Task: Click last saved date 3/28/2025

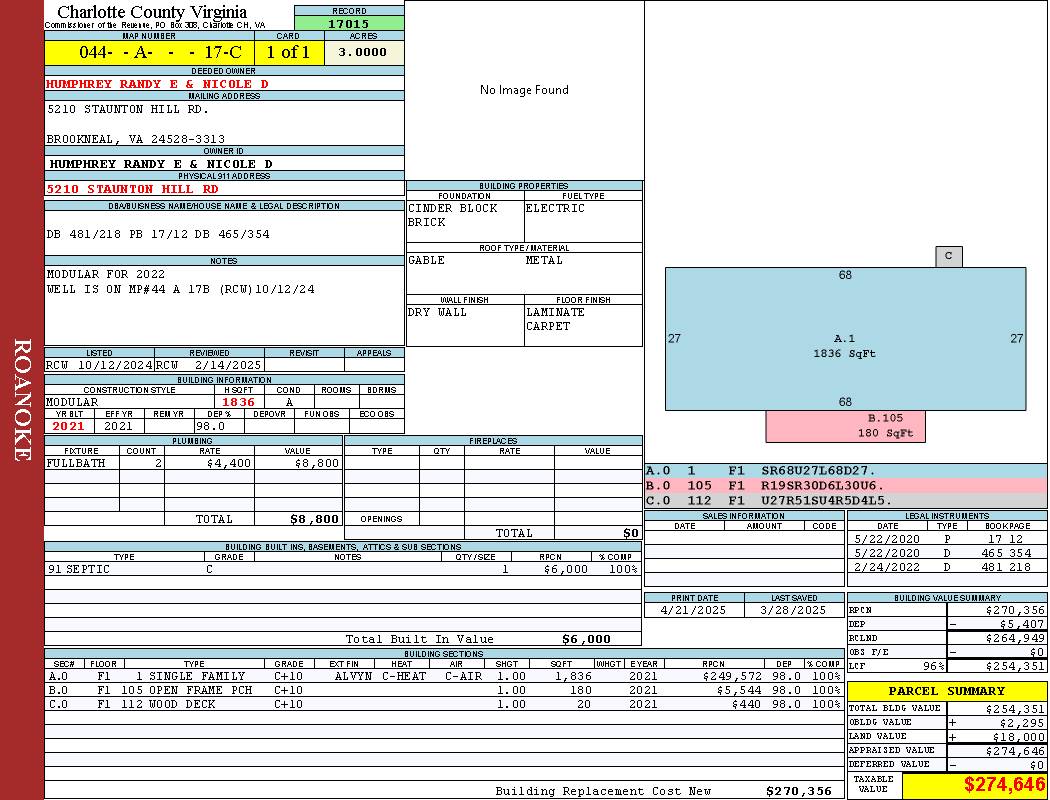Action: click(794, 611)
